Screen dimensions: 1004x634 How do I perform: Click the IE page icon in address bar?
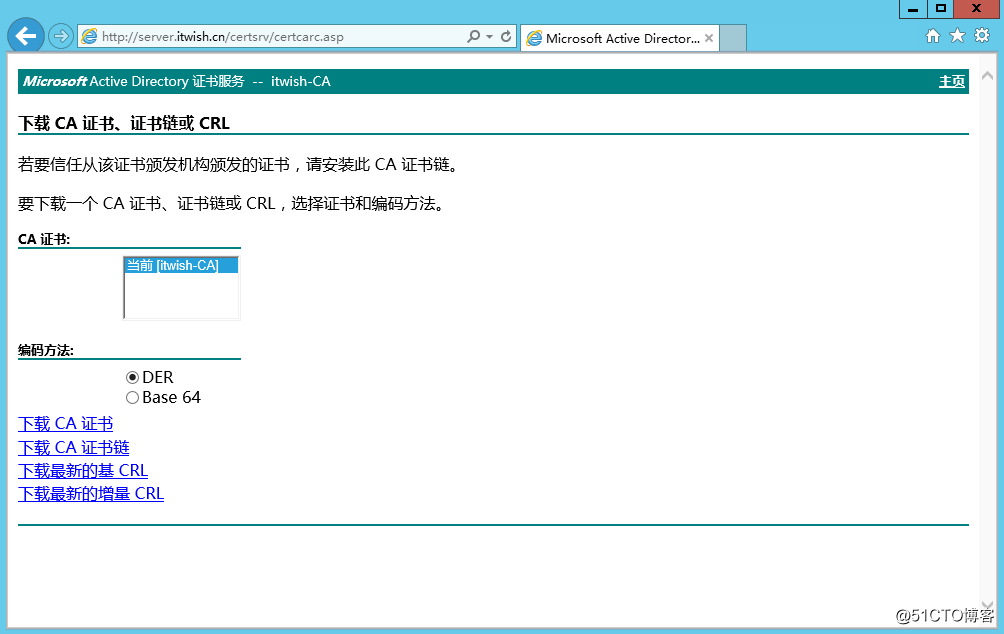[90, 37]
